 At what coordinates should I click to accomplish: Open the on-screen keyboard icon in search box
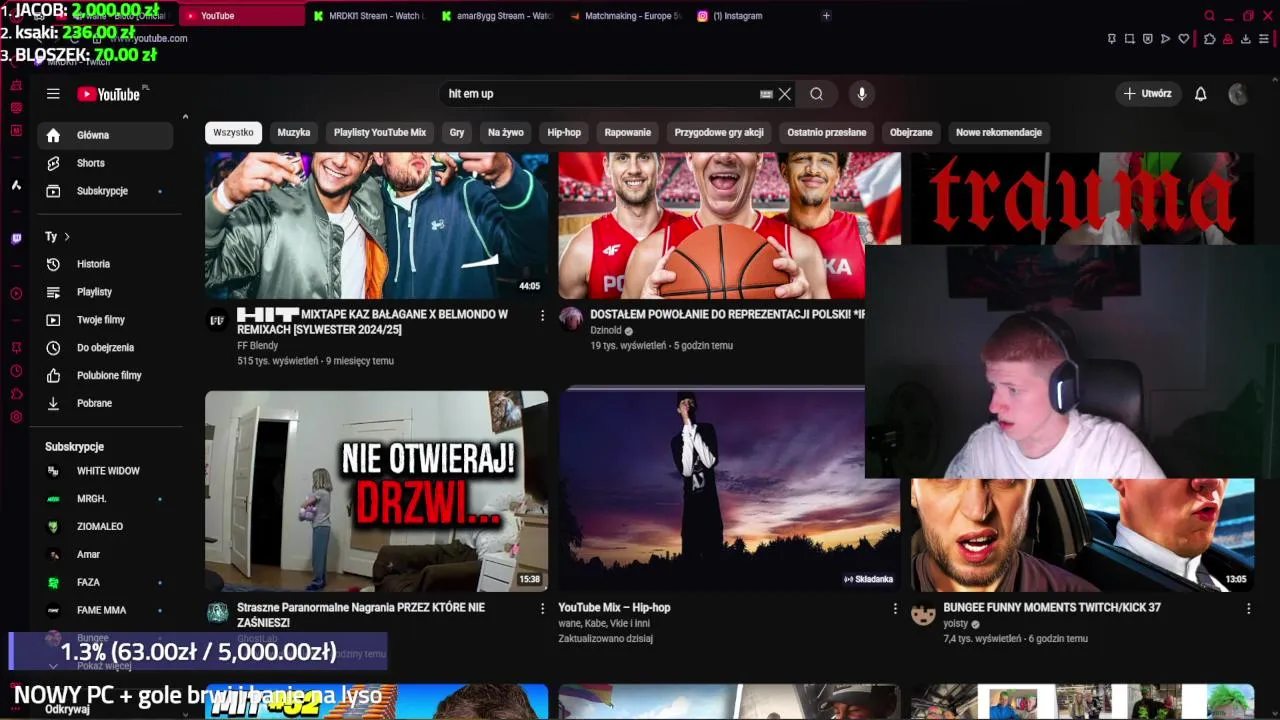pyautogui.click(x=766, y=94)
